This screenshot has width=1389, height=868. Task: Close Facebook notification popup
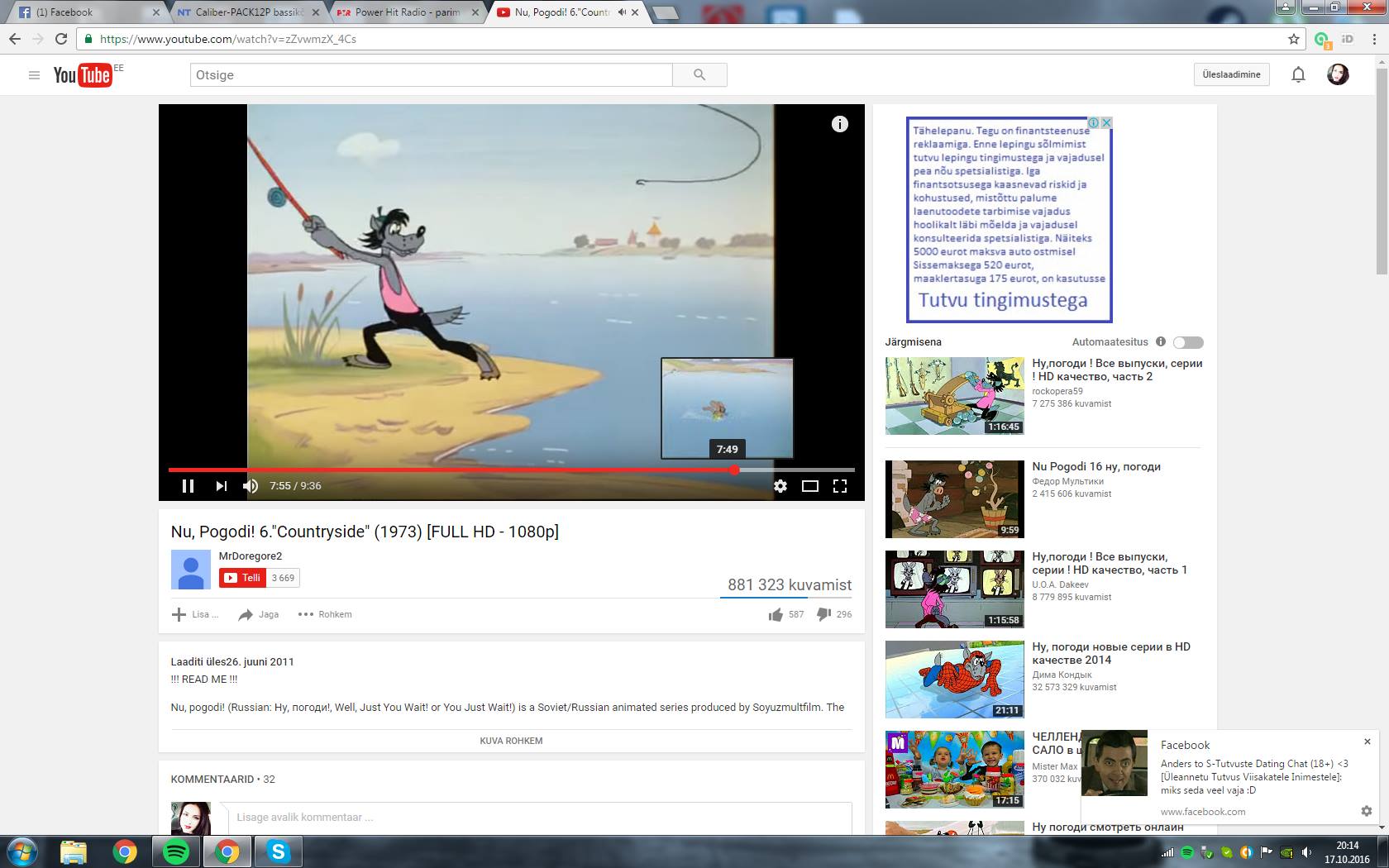point(1367,742)
